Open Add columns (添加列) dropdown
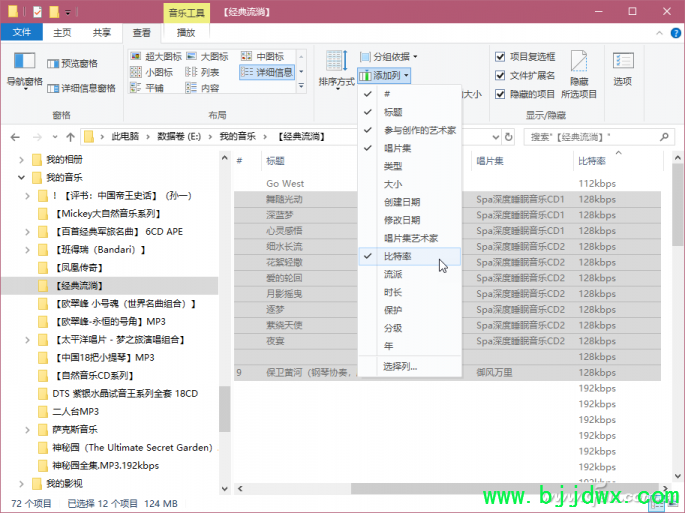Image resolution: width=685 pixels, height=513 pixels. [384, 75]
